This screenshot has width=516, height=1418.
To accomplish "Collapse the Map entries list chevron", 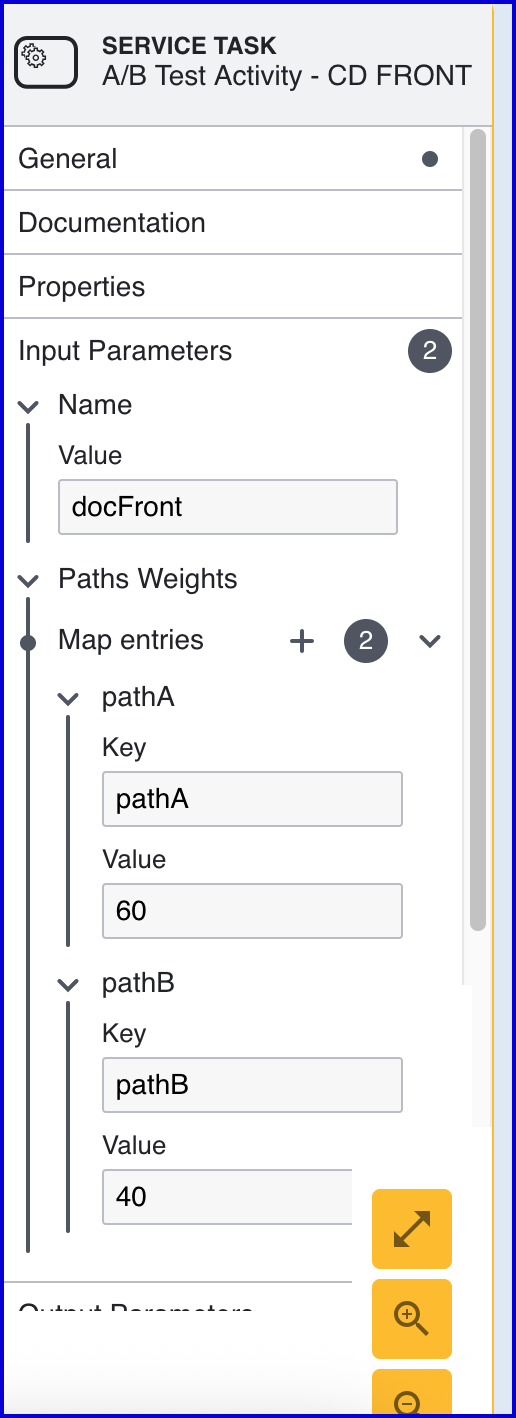I will point(430,641).
